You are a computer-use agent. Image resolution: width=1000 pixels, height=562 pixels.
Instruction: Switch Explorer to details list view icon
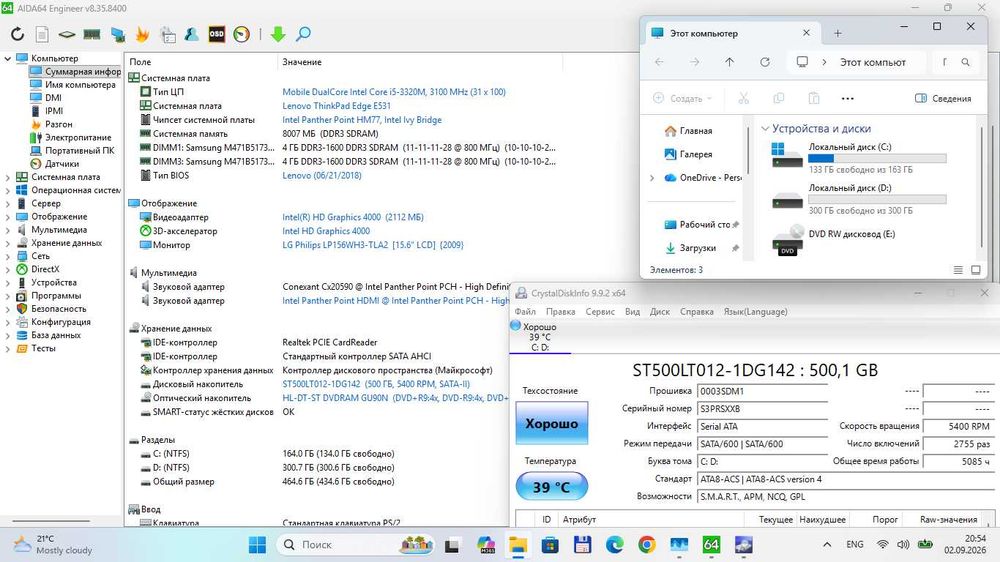pyautogui.click(x=958, y=270)
